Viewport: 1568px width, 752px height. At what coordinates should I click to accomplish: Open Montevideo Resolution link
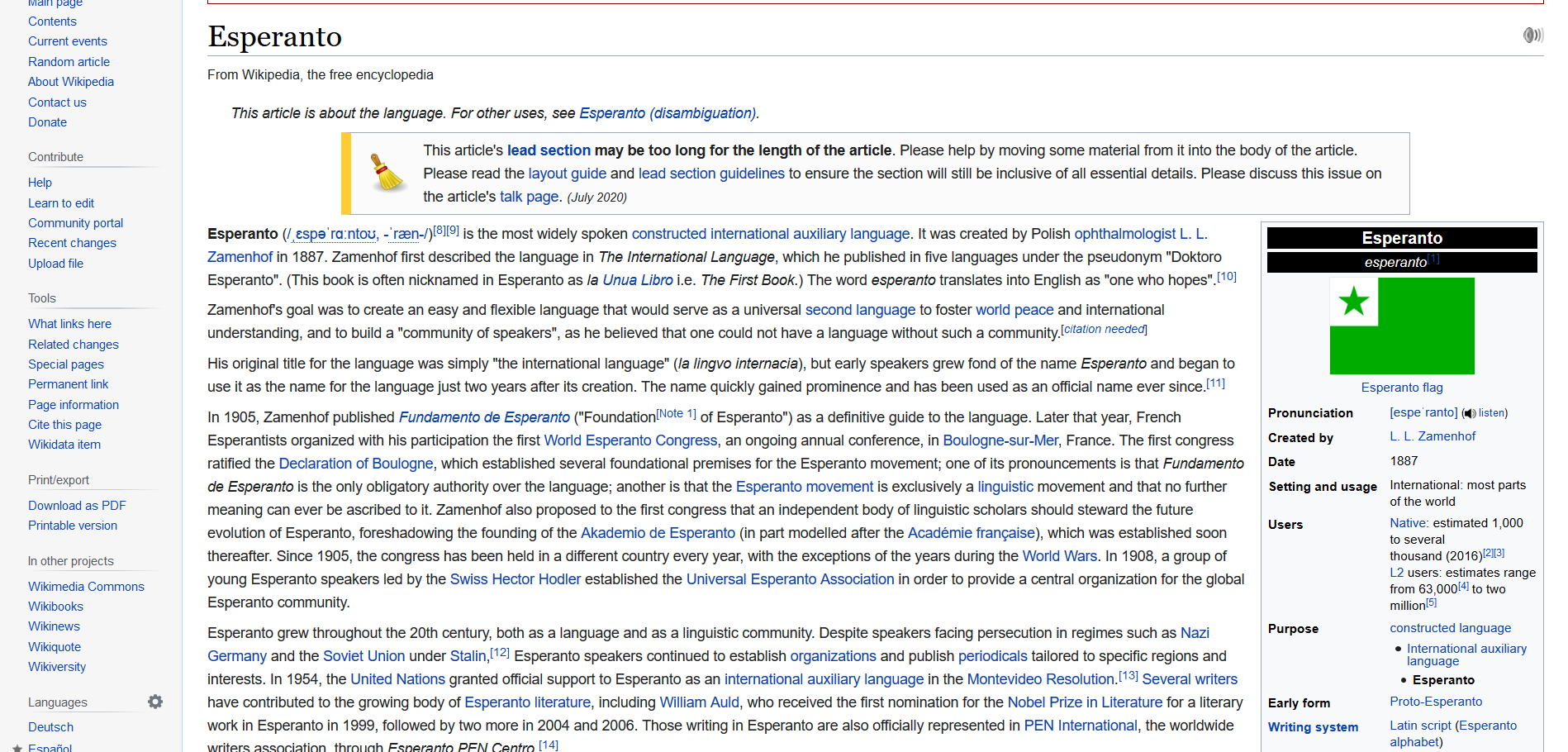(x=1041, y=679)
